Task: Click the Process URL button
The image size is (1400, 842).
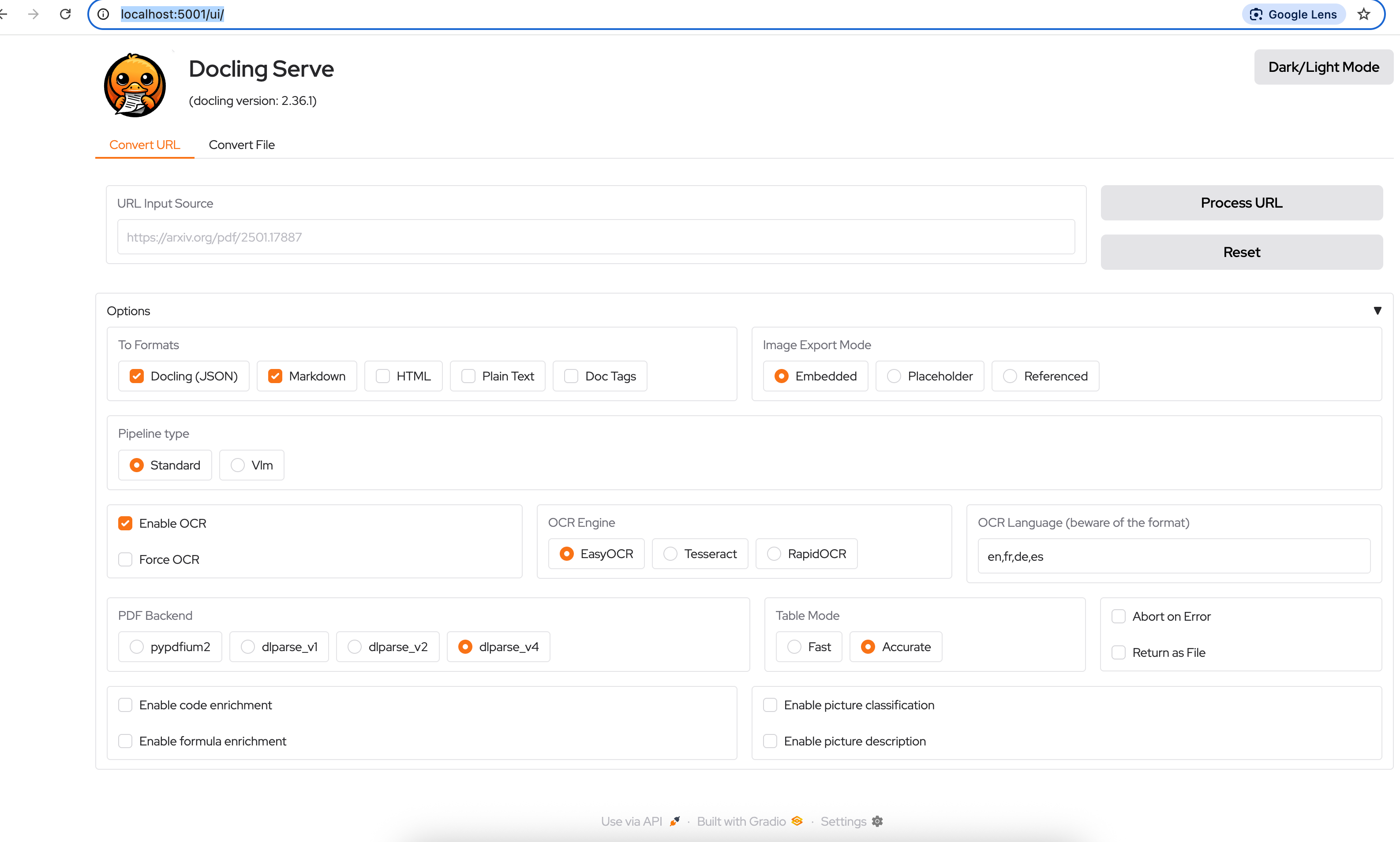Action: pyautogui.click(x=1242, y=202)
